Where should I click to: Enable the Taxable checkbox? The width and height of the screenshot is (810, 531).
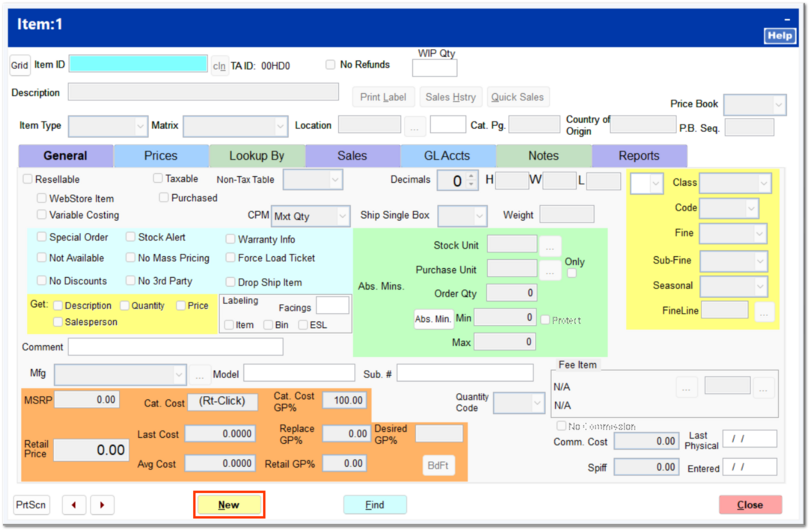pyautogui.click(x=159, y=179)
